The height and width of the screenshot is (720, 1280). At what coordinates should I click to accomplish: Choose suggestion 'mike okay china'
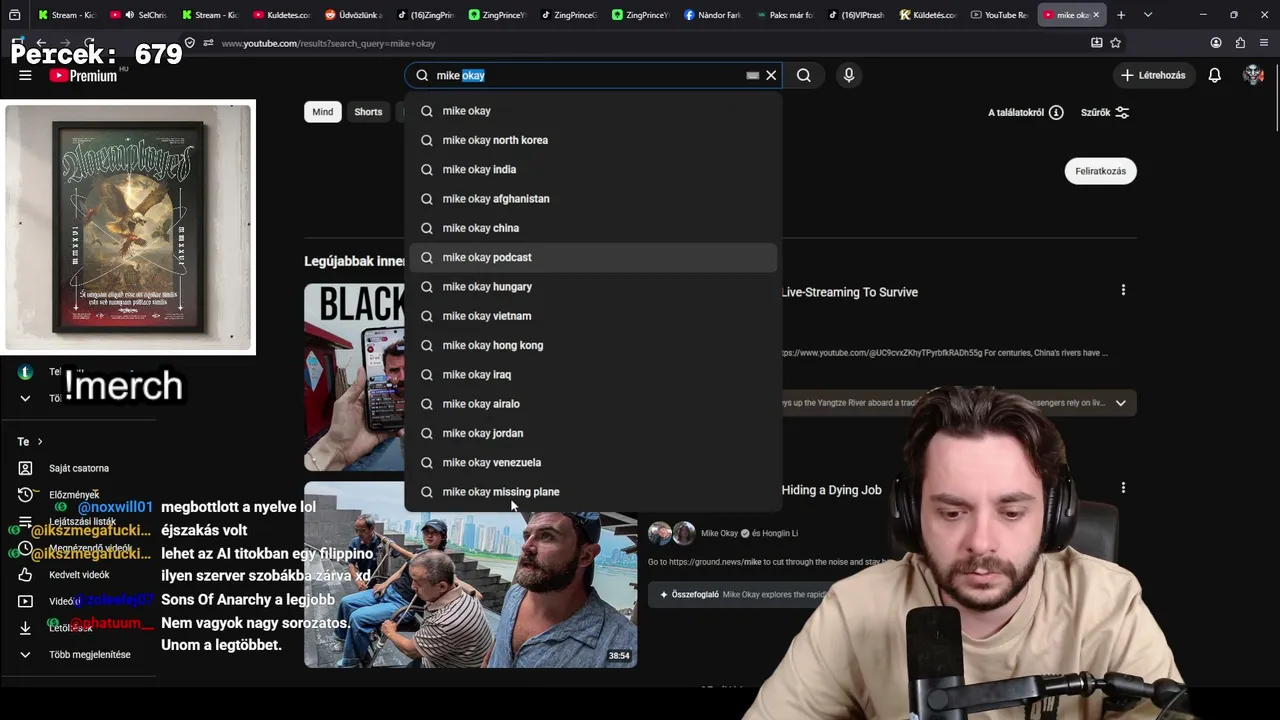[x=593, y=228]
